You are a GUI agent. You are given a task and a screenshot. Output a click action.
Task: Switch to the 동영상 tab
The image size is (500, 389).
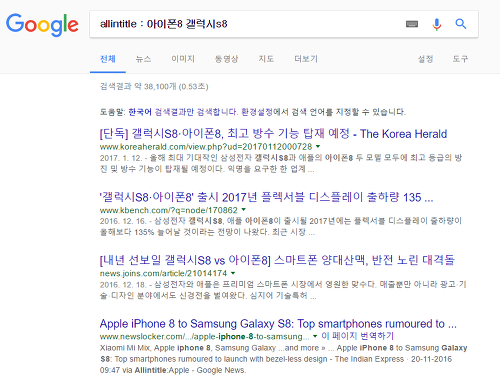point(226,59)
